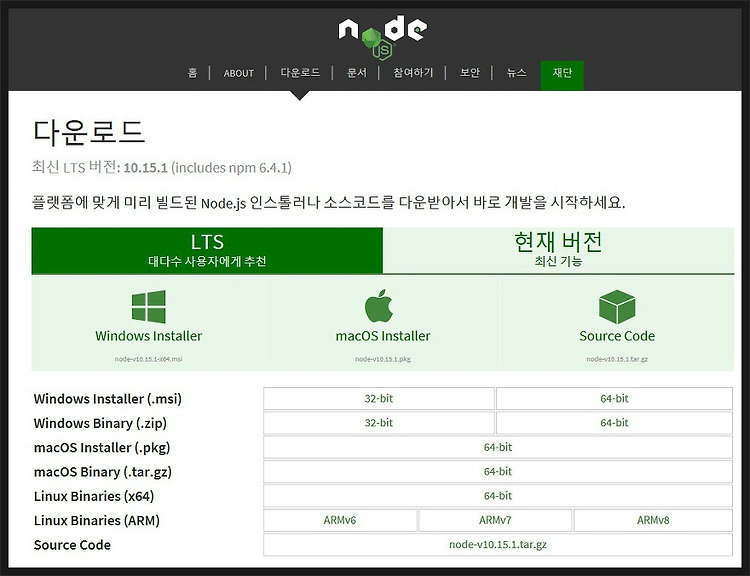This screenshot has width=750, height=576.
Task: Click the Windows Installer (.msi) row label
Action: pyautogui.click(x=108, y=399)
